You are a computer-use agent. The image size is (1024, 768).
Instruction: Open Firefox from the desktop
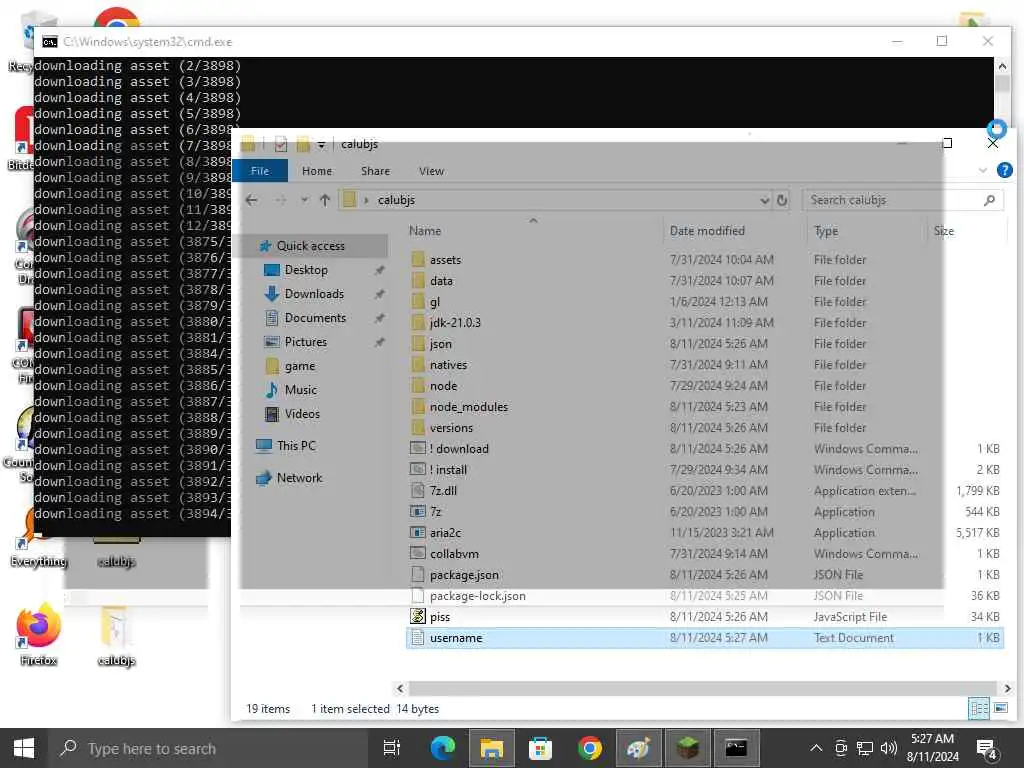pyautogui.click(x=39, y=635)
